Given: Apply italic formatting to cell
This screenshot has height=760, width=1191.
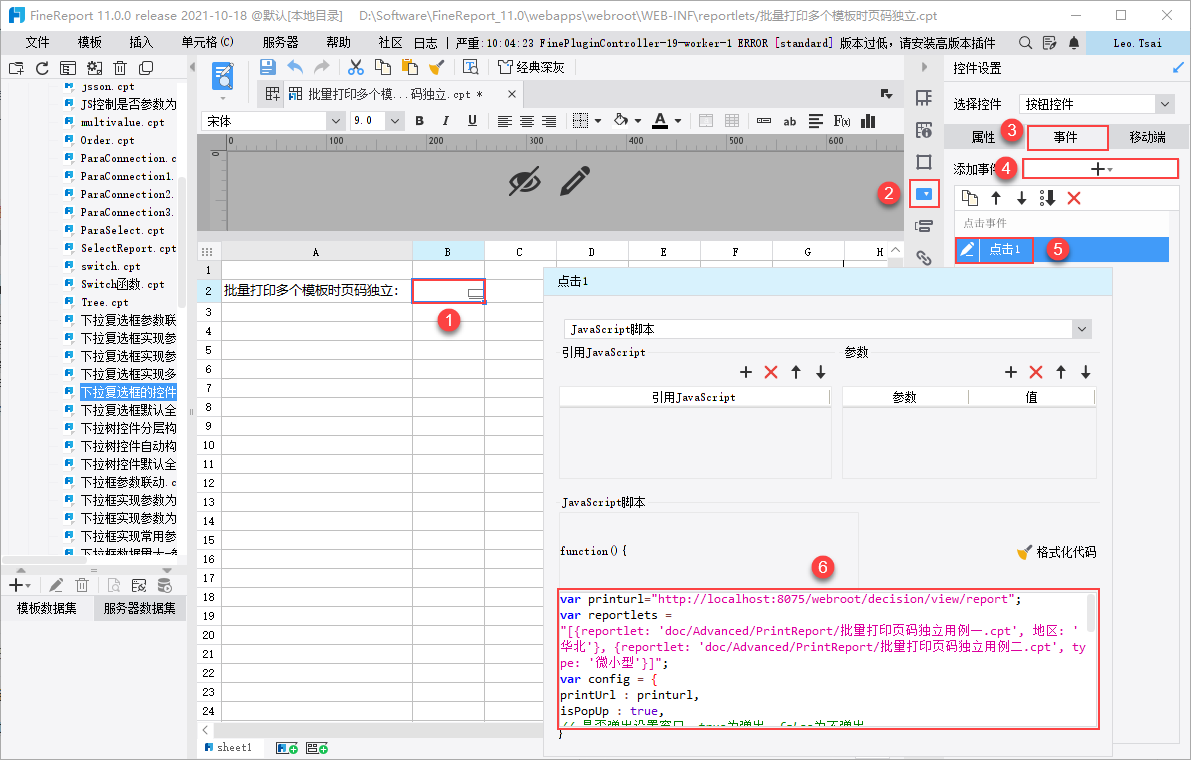Looking at the screenshot, I should click(445, 121).
